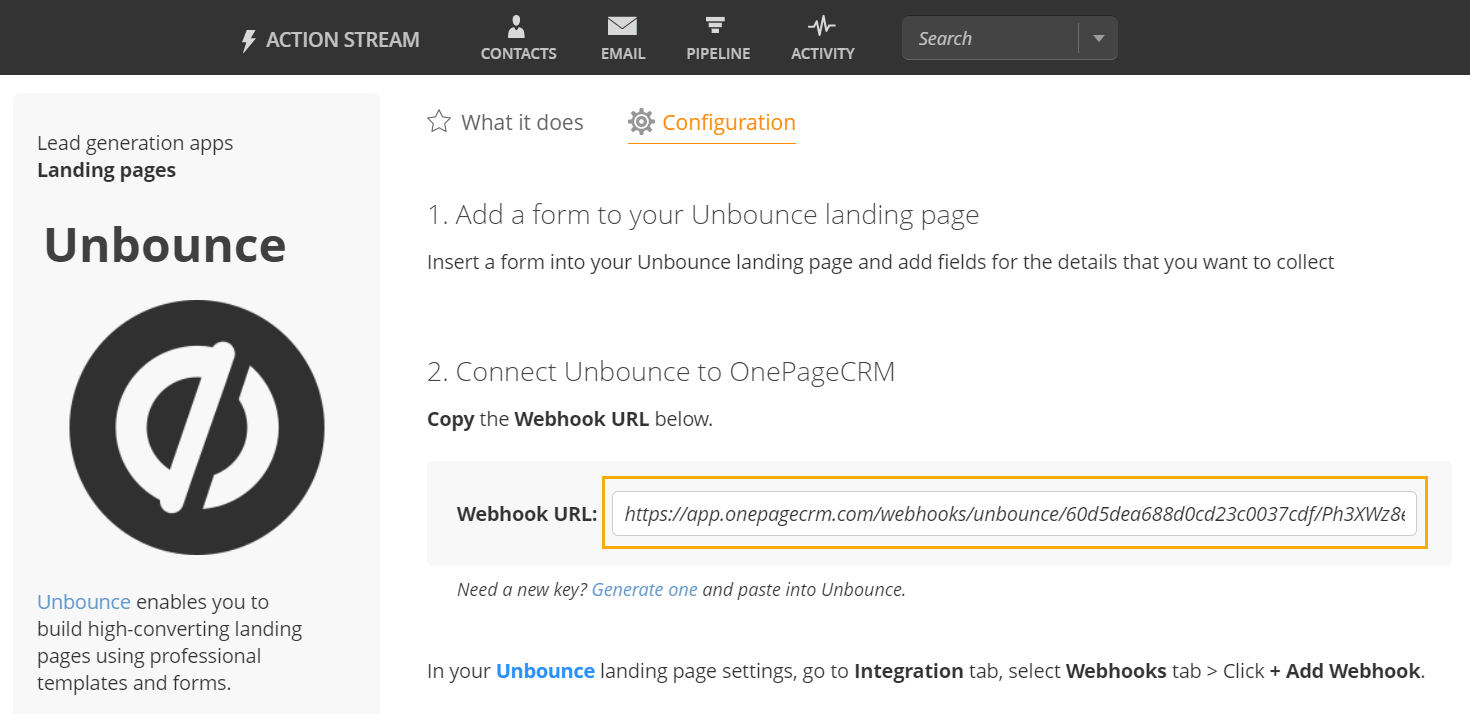Click the star icon beside What it does

tap(439, 122)
